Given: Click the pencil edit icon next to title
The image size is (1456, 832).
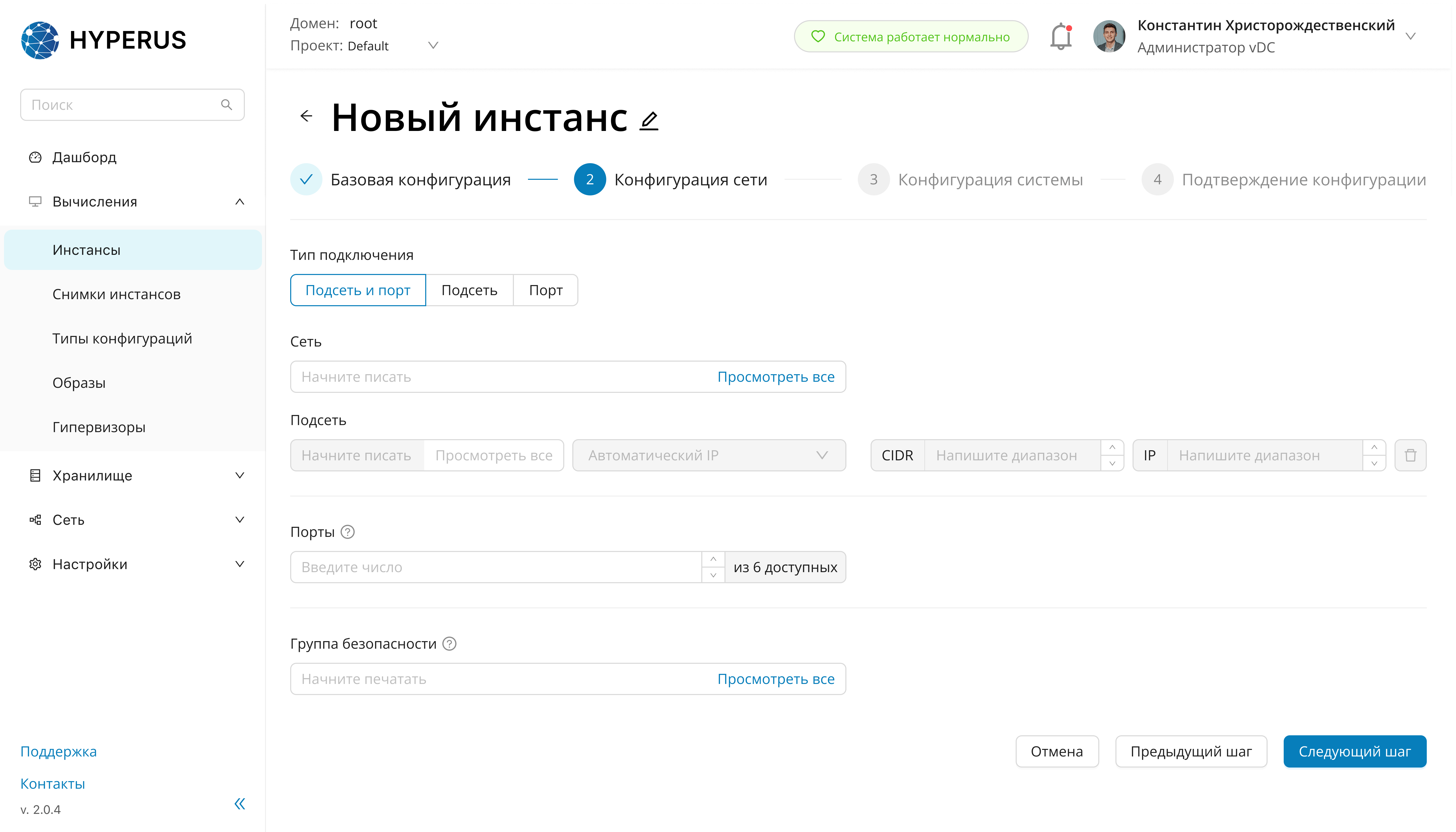Looking at the screenshot, I should point(649,121).
